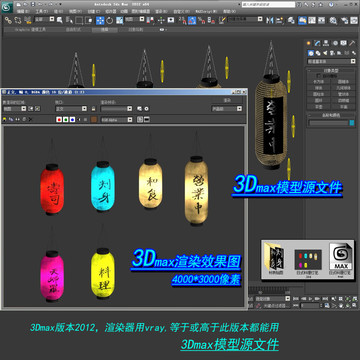Activate the Select and Scale tool
Viewport: 360px width, 360px height.
(119, 20)
